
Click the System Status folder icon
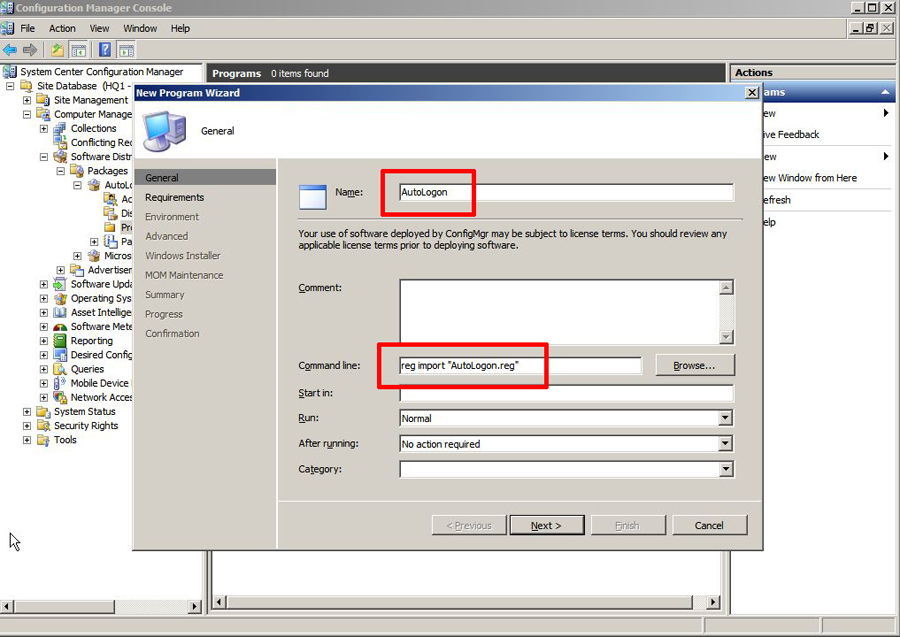(43, 411)
